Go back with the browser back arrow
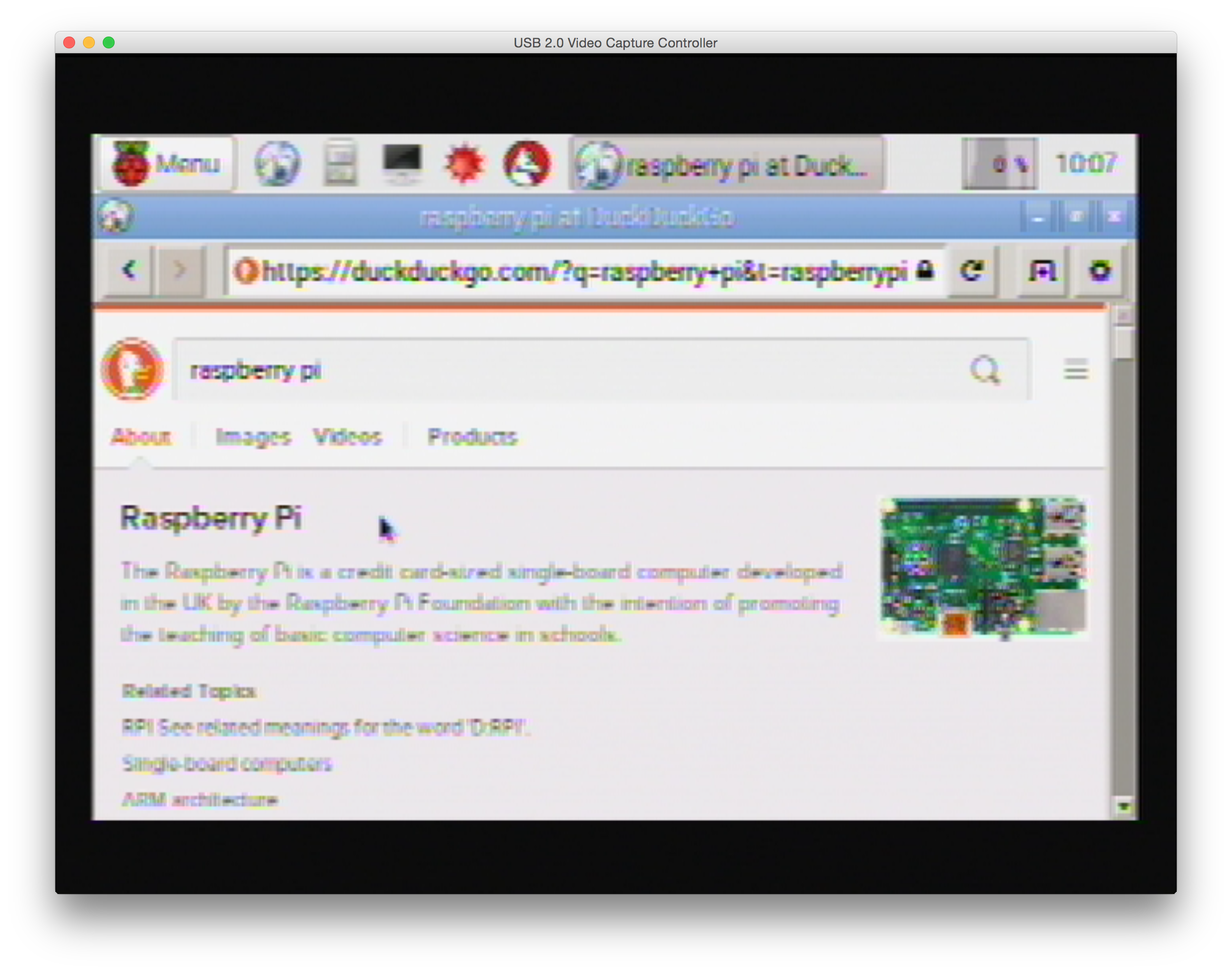 tap(129, 270)
